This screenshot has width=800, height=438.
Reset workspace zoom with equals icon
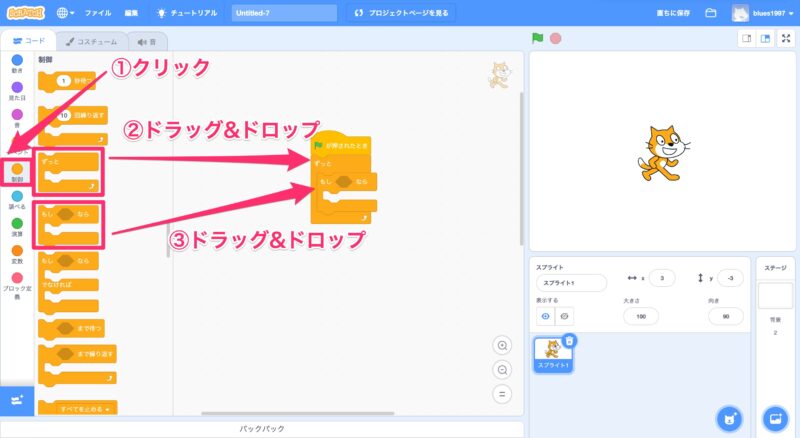pyautogui.click(x=503, y=393)
